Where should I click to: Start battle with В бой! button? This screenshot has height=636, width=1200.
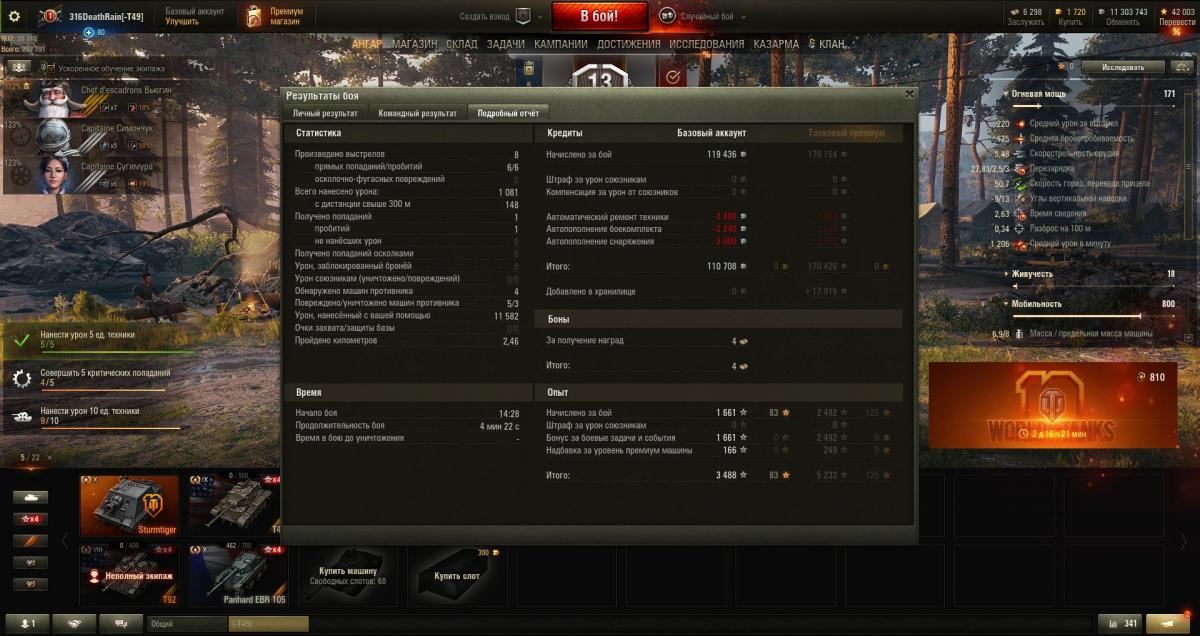click(x=599, y=16)
